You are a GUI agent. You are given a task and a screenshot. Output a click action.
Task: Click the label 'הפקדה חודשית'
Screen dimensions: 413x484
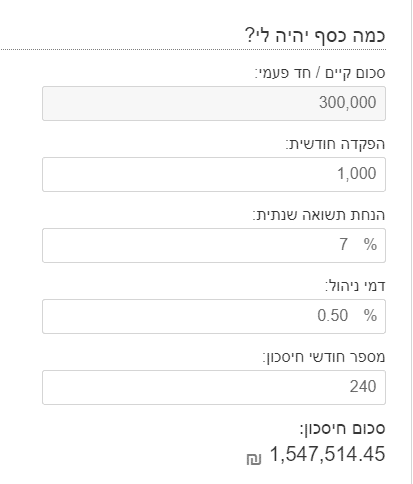(335, 144)
